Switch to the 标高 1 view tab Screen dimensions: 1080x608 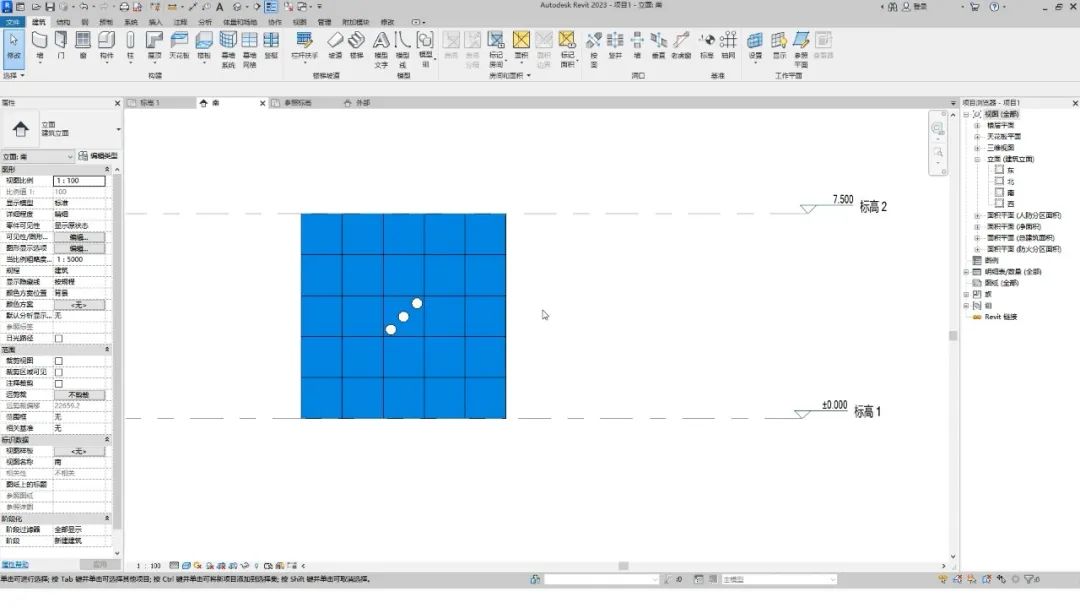150,103
